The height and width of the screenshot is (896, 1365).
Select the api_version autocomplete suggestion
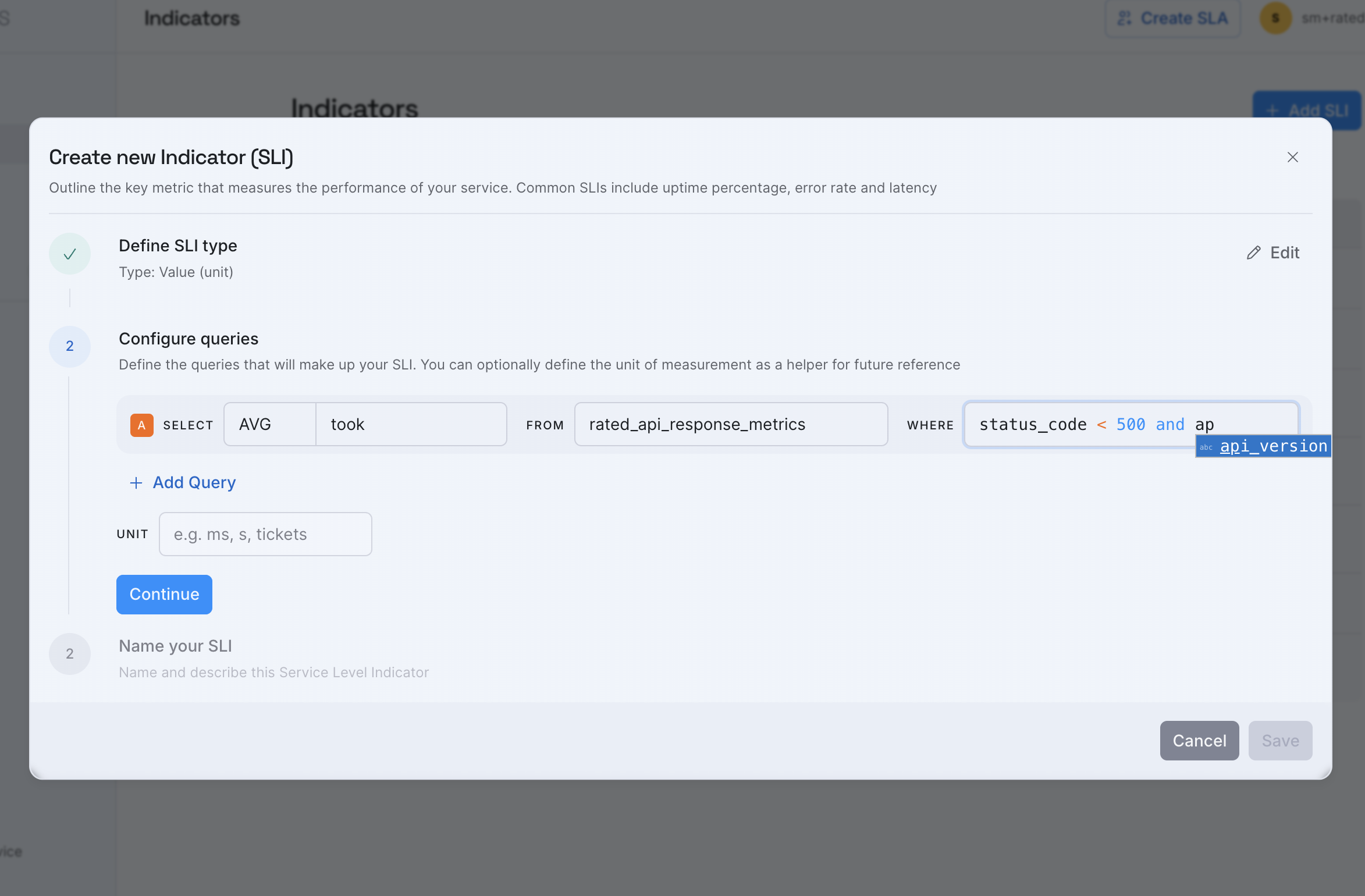1263,446
